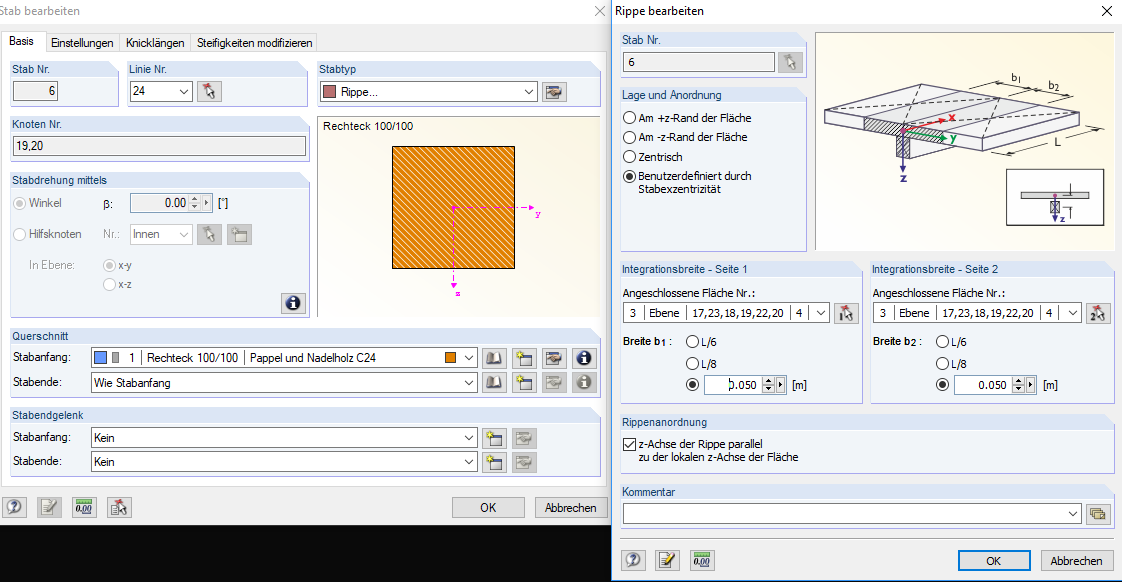The width and height of the screenshot is (1122, 582).
Task: Show cross-section info beside the preview
Action: [293, 303]
